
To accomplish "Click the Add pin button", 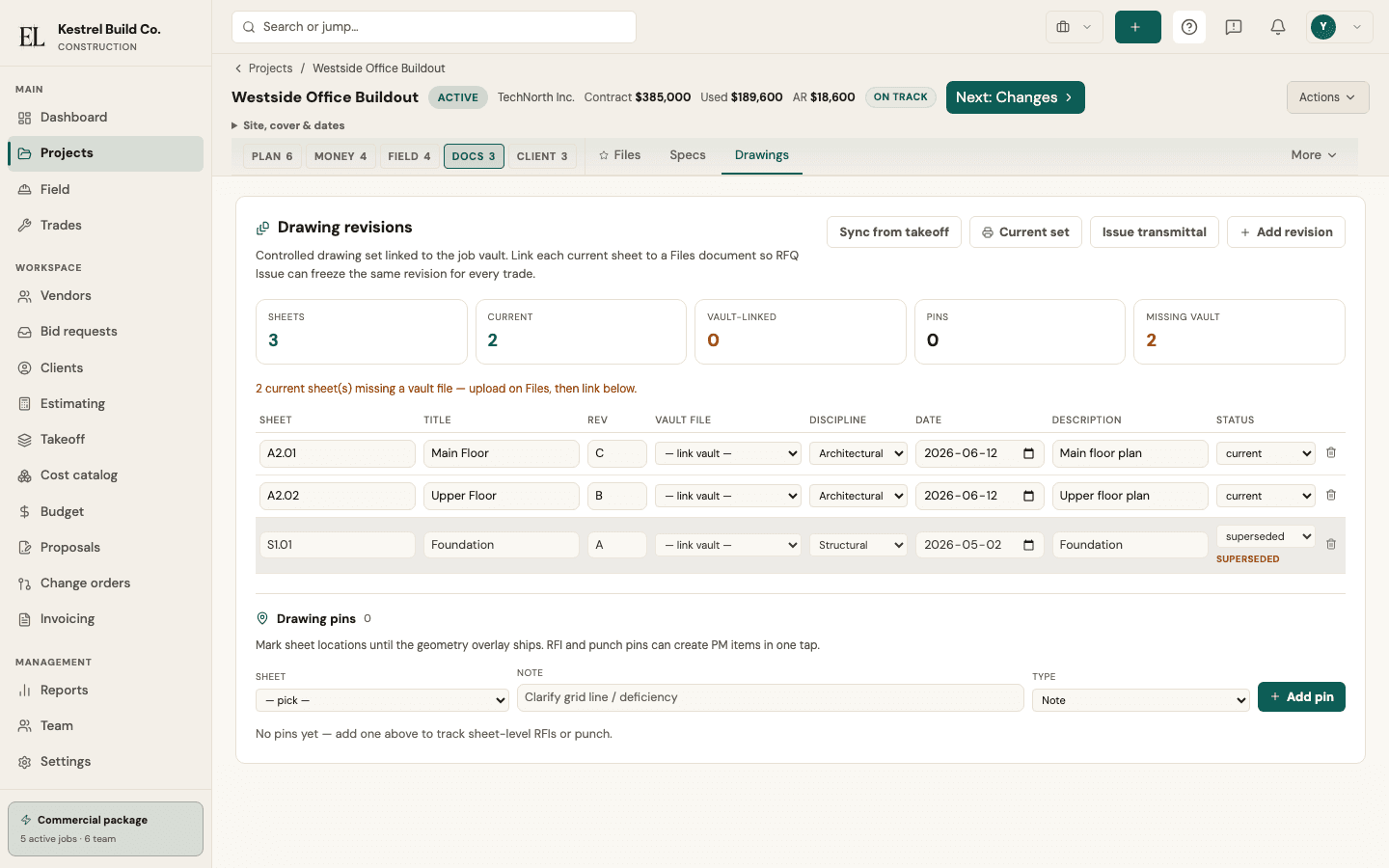I will click(1301, 697).
